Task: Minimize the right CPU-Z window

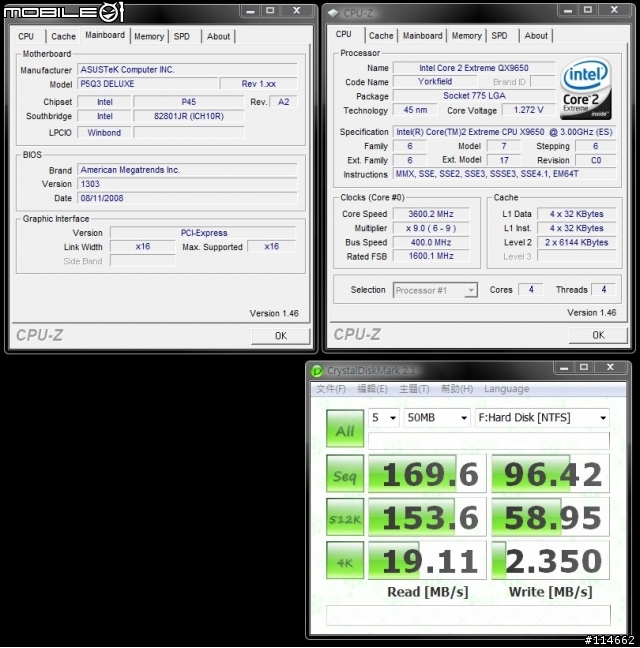Action: click(x=568, y=10)
